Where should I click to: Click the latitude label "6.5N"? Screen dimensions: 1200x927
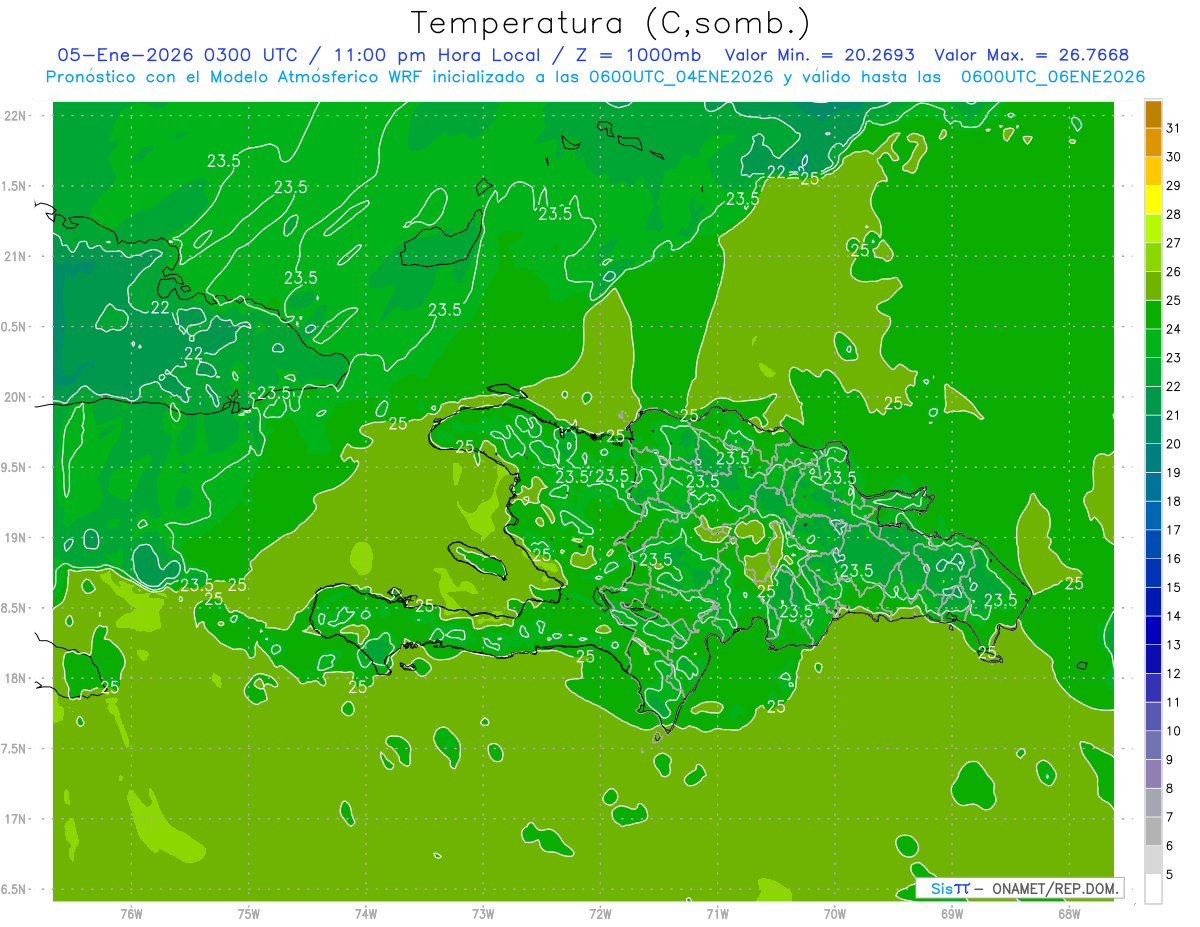click(15, 890)
